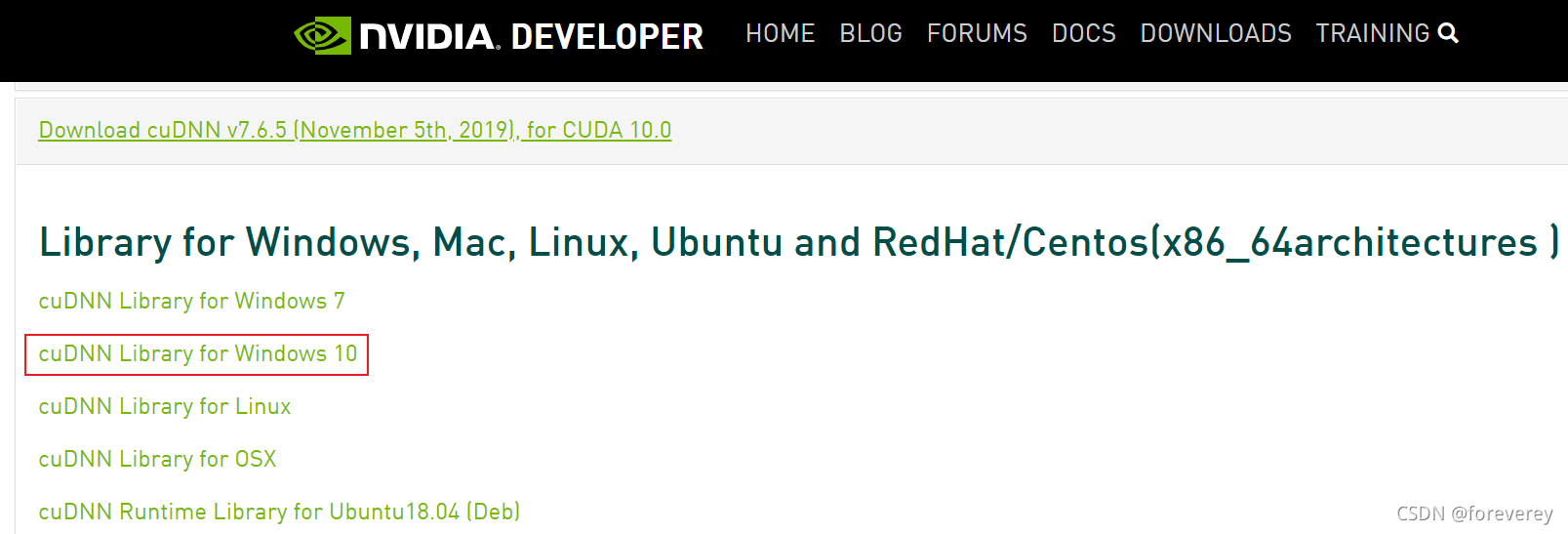Download cuDNN Runtime Library for Ubuntu18.04 (Deb)
The width and height of the screenshot is (1568, 534).
279,512
